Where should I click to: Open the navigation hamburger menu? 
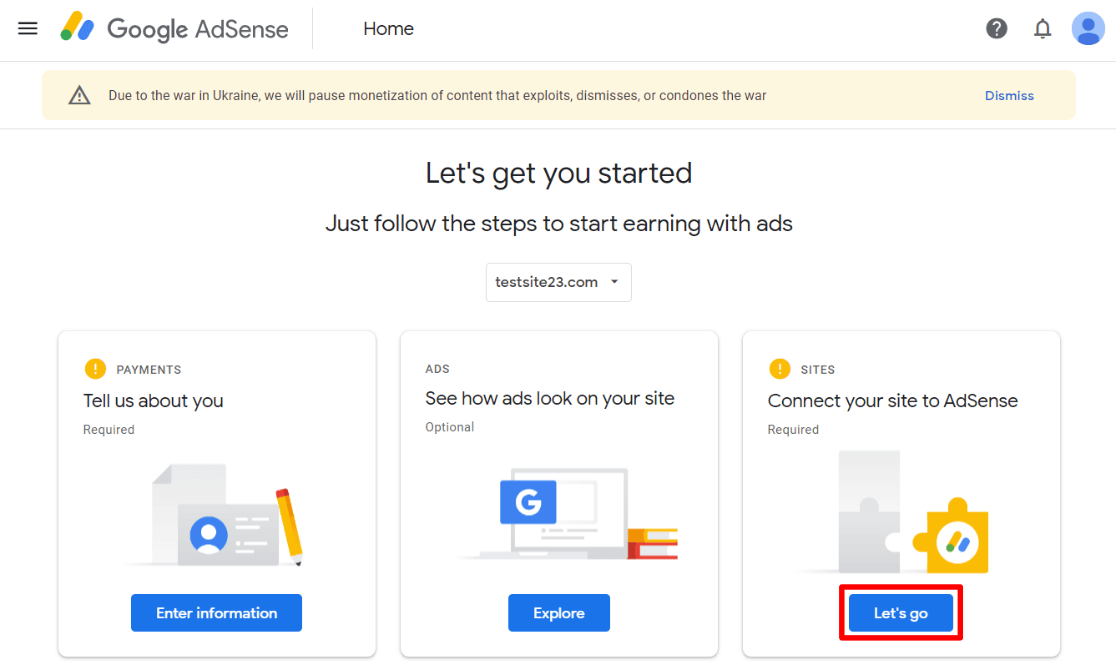[x=27, y=28]
